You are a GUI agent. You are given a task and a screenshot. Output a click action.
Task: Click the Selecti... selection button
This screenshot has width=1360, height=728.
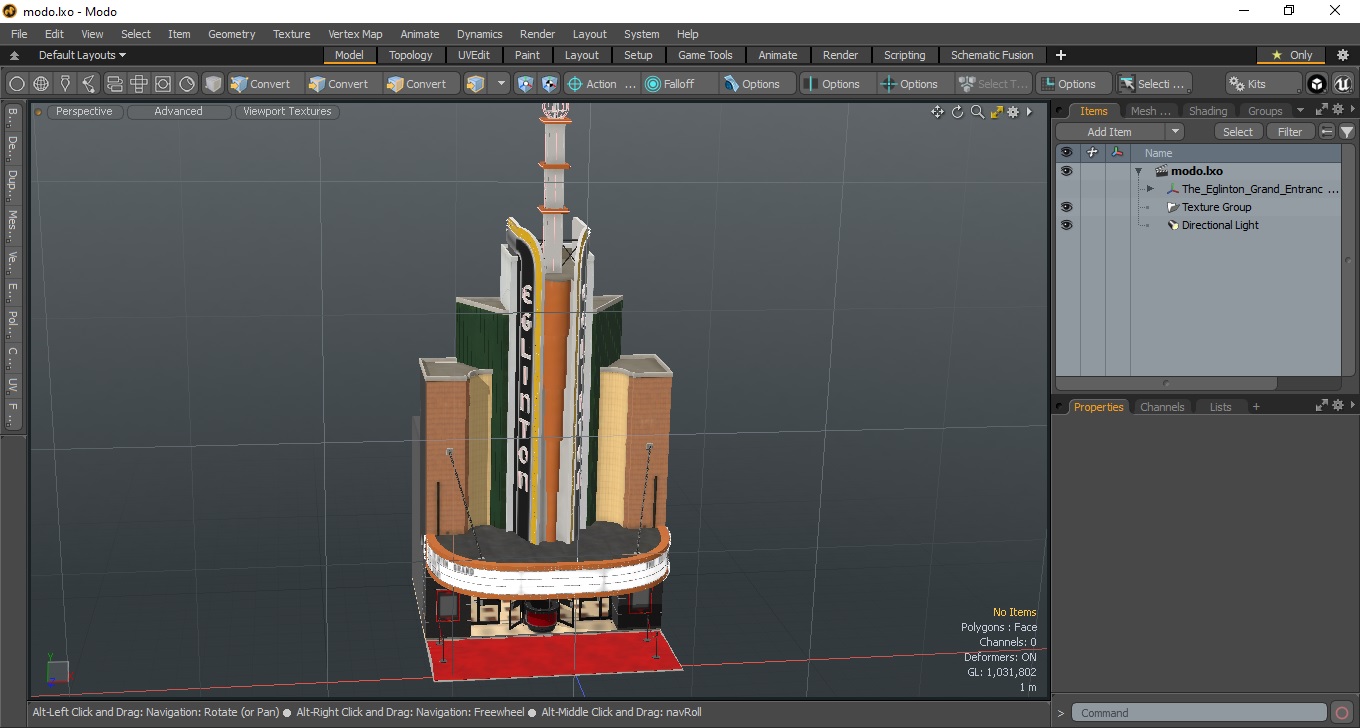1153,84
